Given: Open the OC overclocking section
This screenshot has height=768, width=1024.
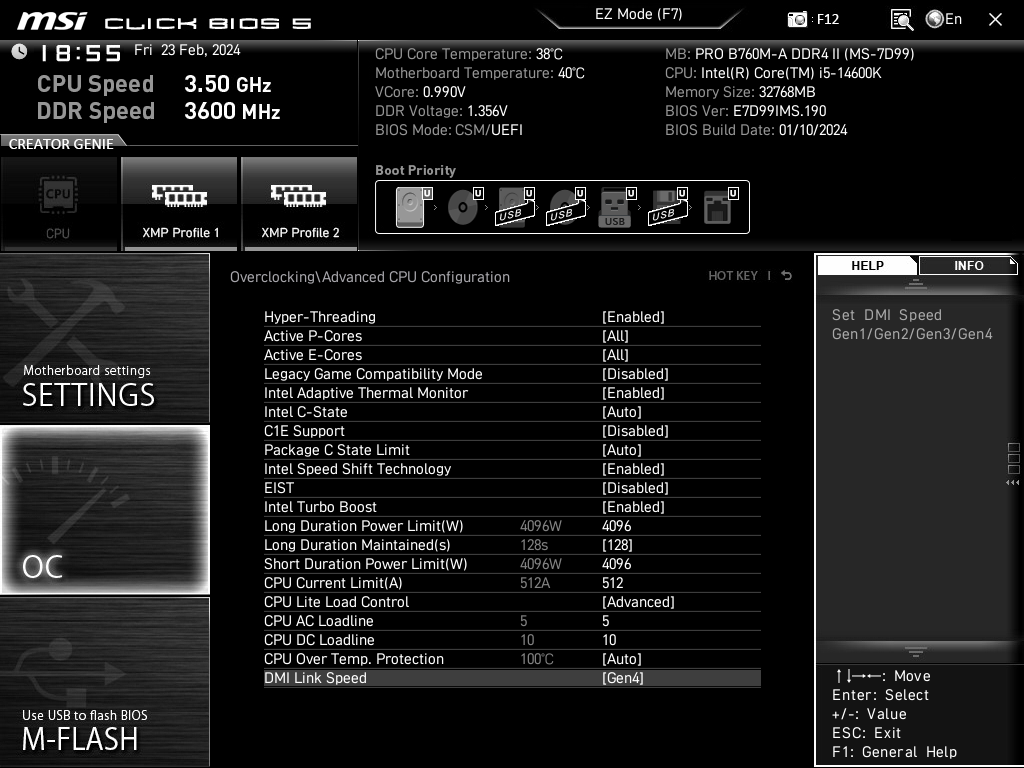Looking at the screenshot, I should (104, 509).
